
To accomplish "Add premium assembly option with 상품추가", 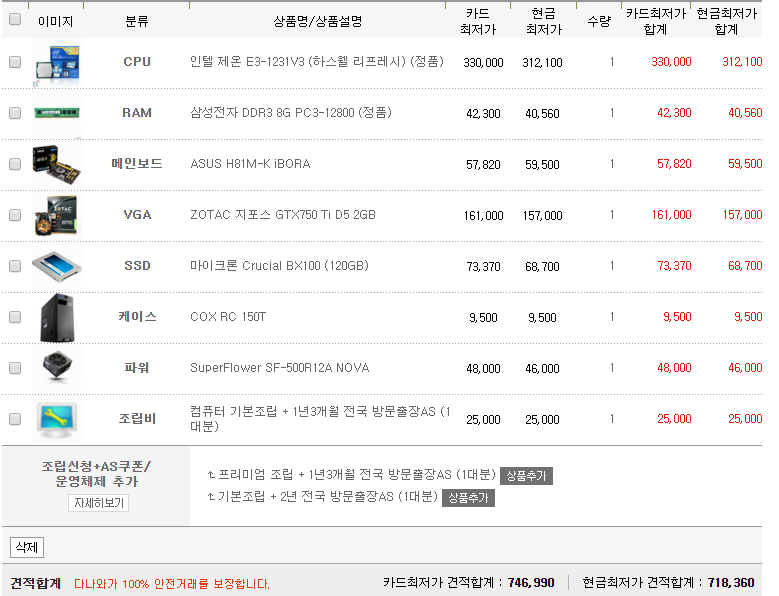I will pos(526,476).
